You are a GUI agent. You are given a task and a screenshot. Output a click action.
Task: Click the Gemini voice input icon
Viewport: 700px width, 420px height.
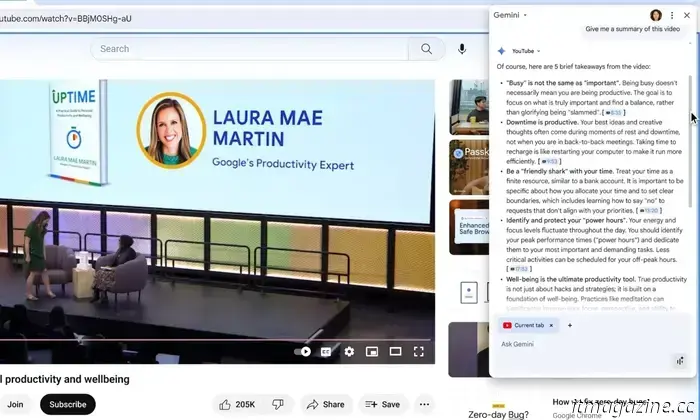click(x=680, y=361)
